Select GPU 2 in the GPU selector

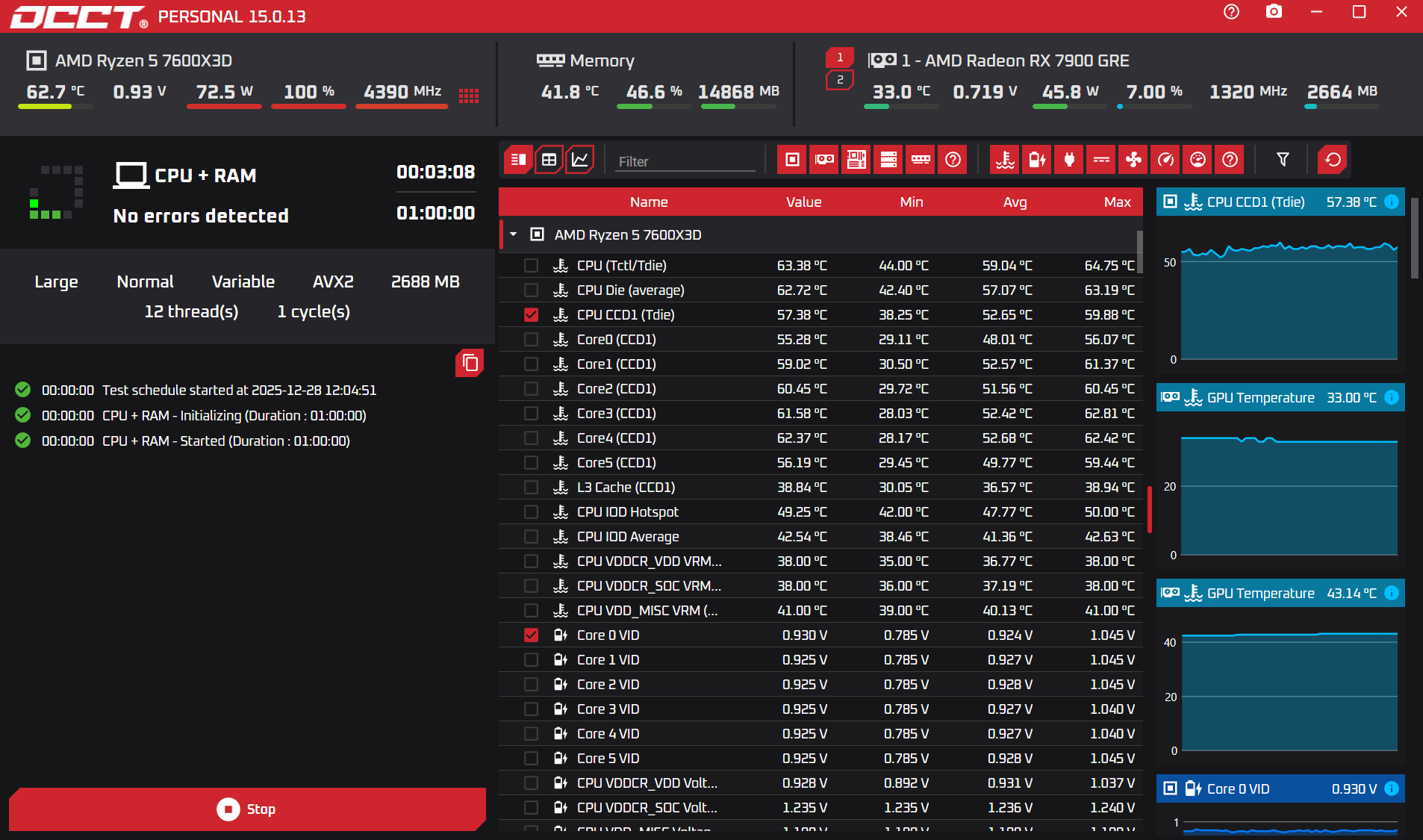coord(840,80)
